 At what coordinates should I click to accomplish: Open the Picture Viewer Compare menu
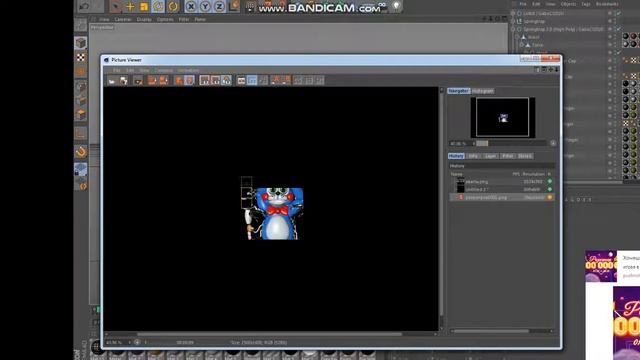pyautogui.click(x=164, y=71)
